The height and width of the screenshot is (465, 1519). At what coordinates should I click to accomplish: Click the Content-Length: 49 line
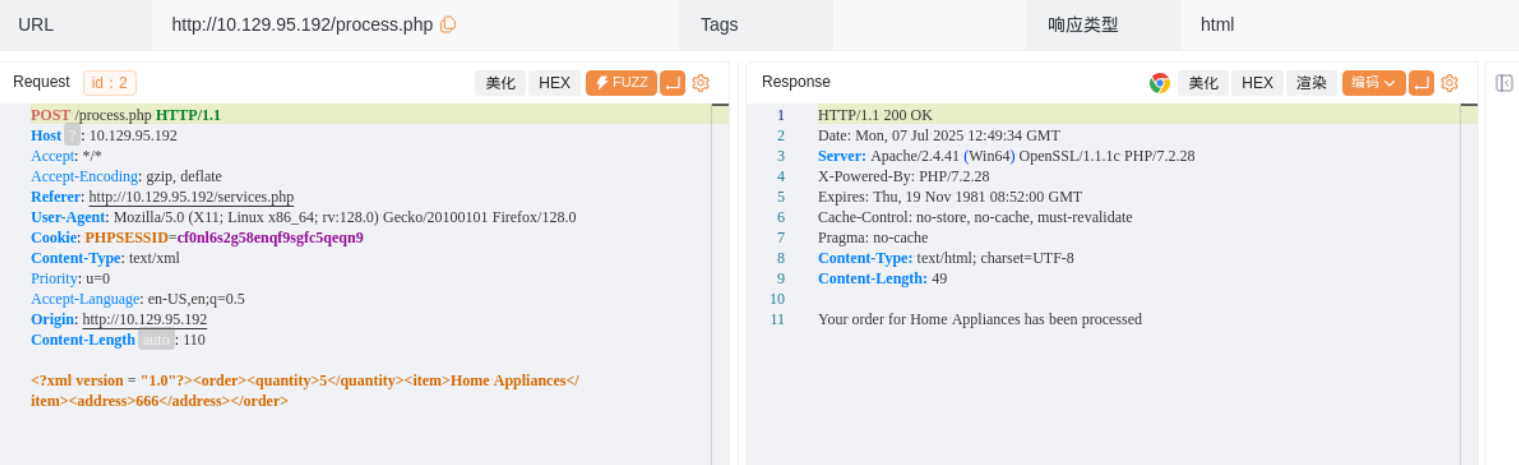tap(882, 278)
